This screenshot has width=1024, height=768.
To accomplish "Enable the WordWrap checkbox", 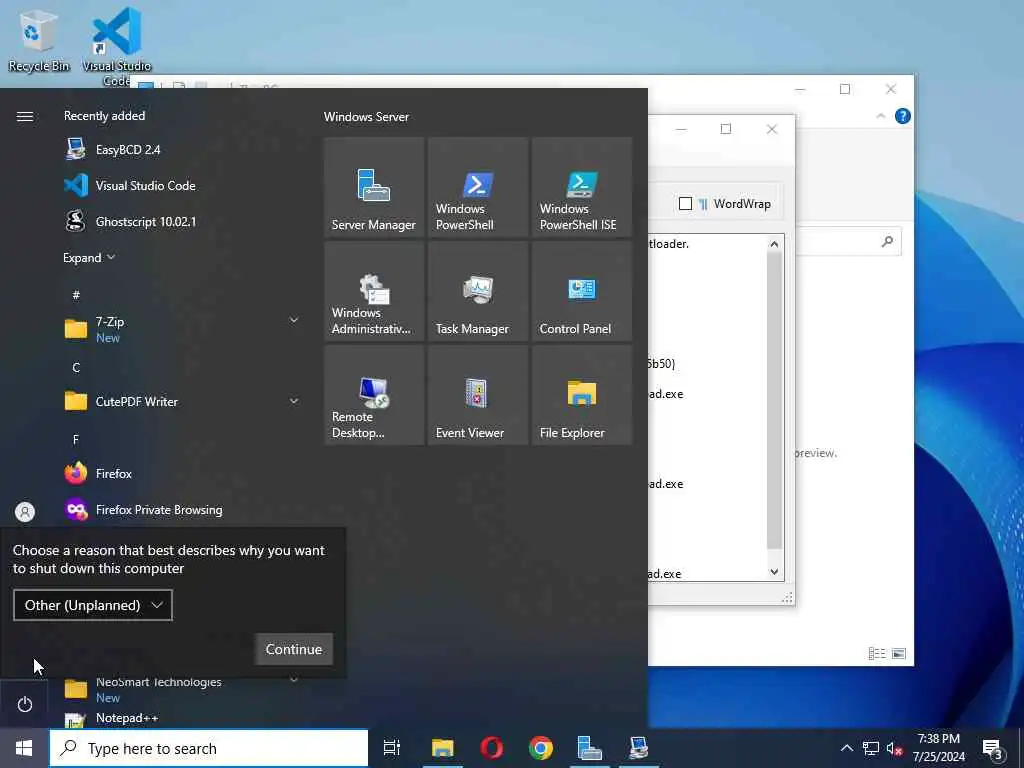I will 685,204.
